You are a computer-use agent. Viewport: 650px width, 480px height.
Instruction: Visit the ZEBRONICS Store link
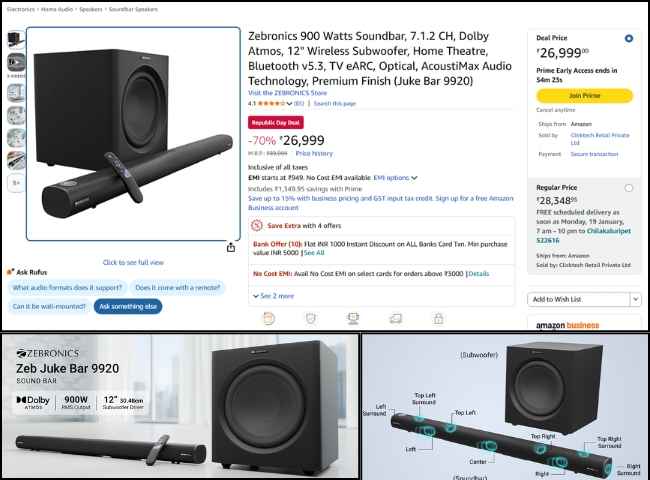287,93
